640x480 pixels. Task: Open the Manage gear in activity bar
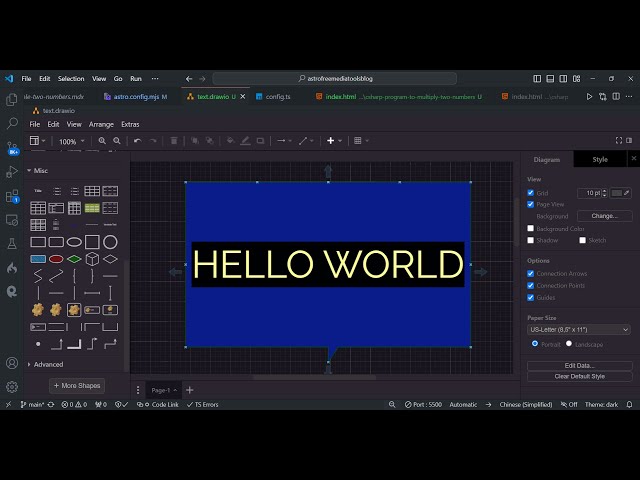(x=12, y=386)
